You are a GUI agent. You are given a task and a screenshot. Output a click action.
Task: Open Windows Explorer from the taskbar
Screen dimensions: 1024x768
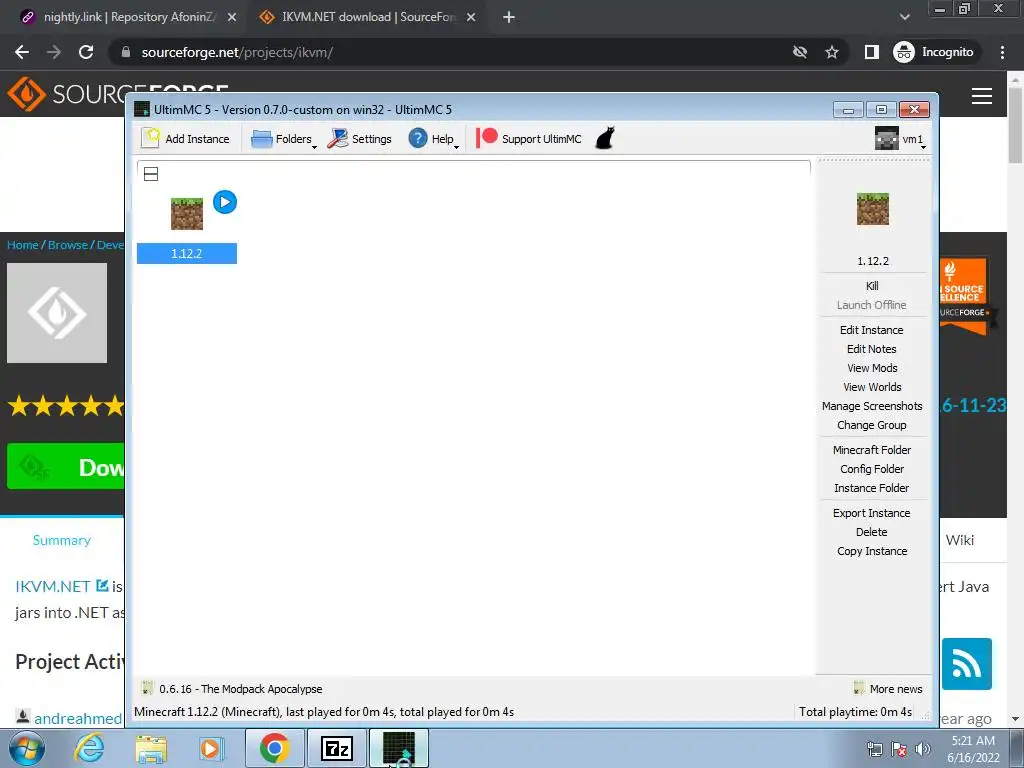pyautogui.click(x=151, y=748)
